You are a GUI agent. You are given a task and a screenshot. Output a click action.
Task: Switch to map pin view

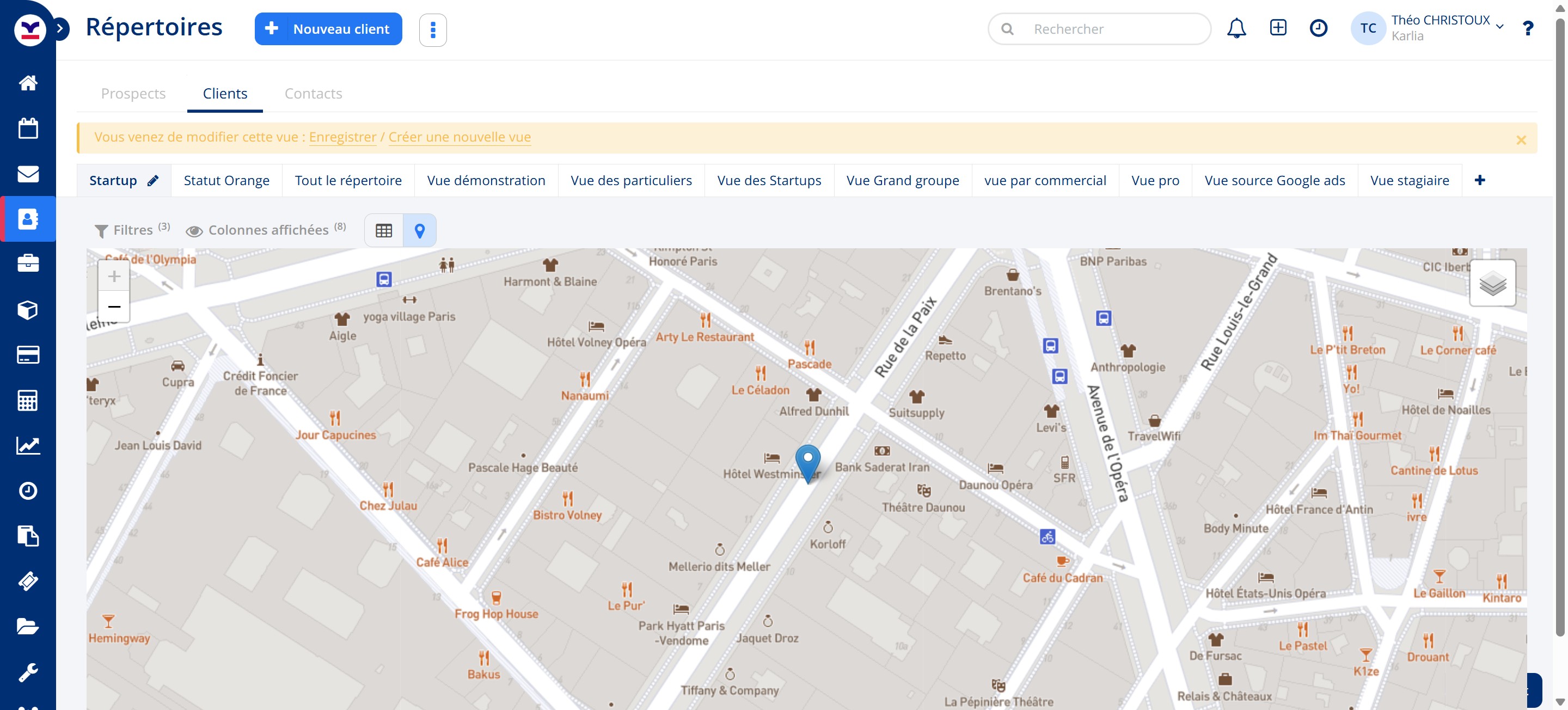pos(419,230)
